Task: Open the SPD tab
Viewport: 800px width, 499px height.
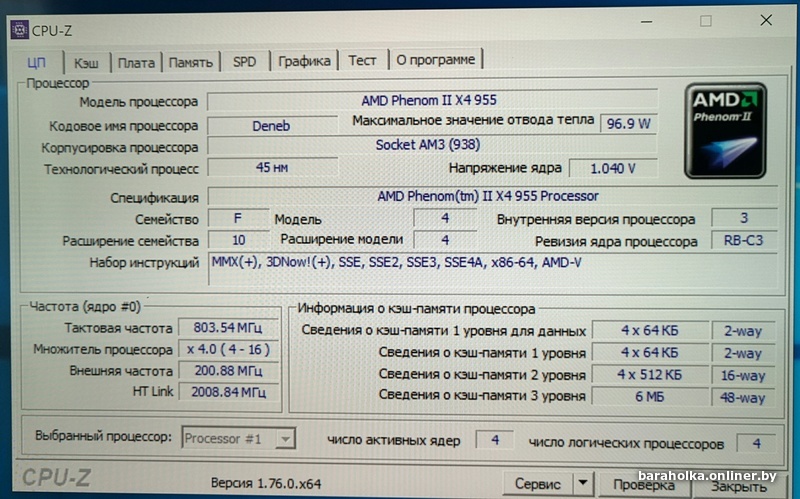Action: point(244,62)
